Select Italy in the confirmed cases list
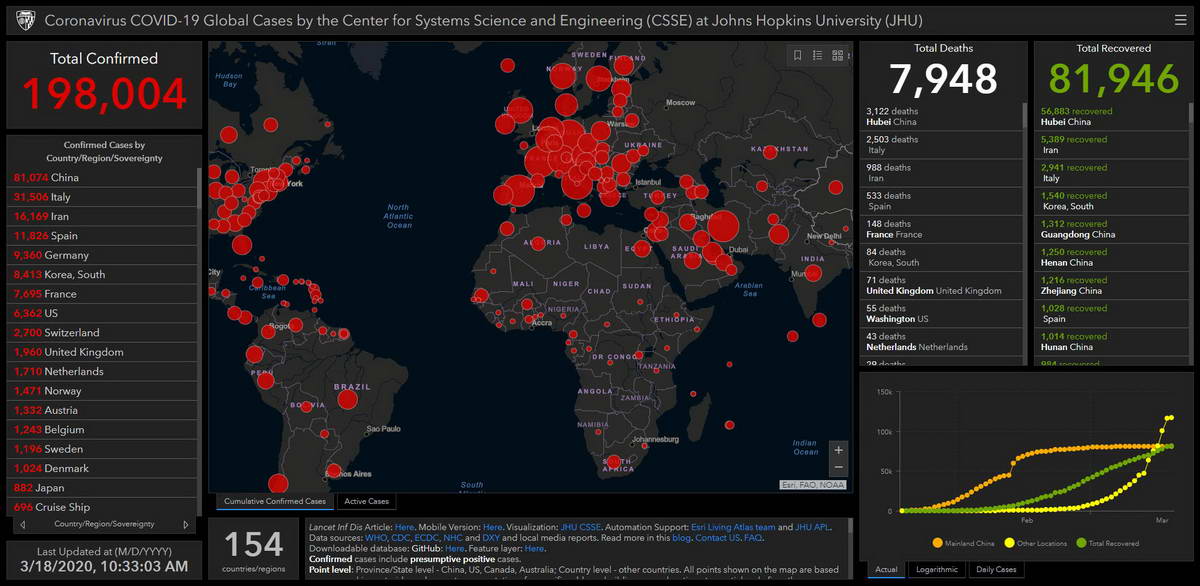Screen dimensions: 1200x586 coord(60,197)
